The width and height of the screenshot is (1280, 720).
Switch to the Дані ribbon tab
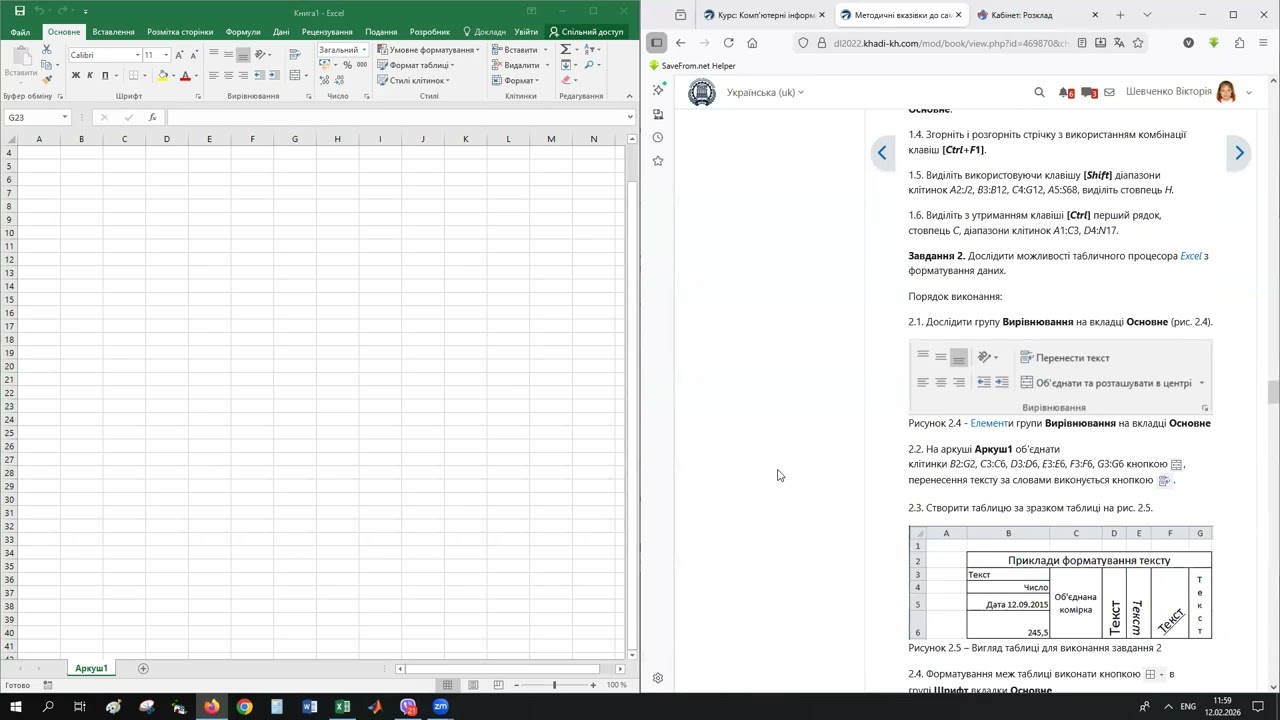point(281,32)
